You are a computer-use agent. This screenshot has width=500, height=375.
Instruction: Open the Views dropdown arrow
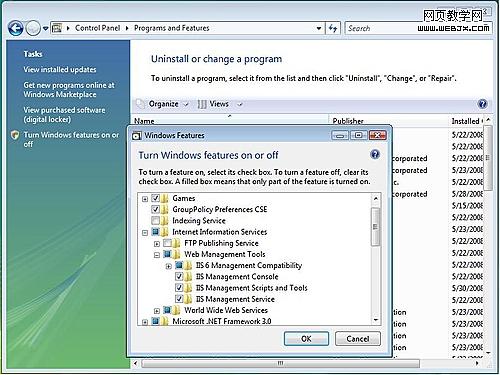tap(240, 104)
